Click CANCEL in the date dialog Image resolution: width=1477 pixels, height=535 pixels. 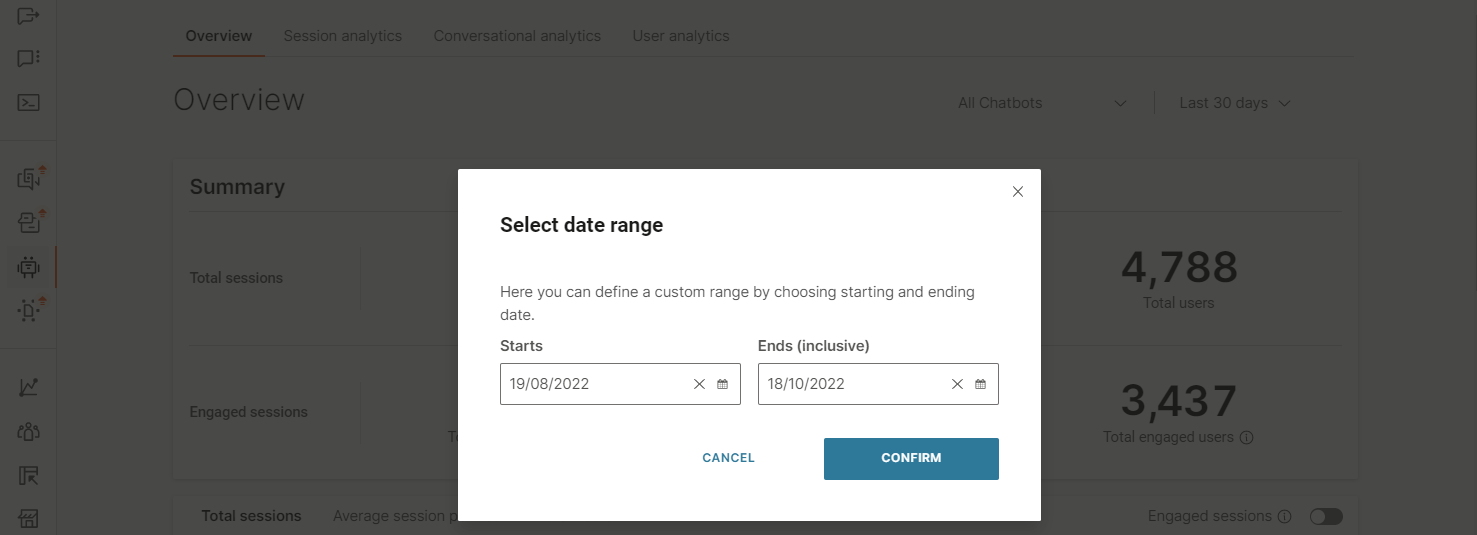click(728, 458)
